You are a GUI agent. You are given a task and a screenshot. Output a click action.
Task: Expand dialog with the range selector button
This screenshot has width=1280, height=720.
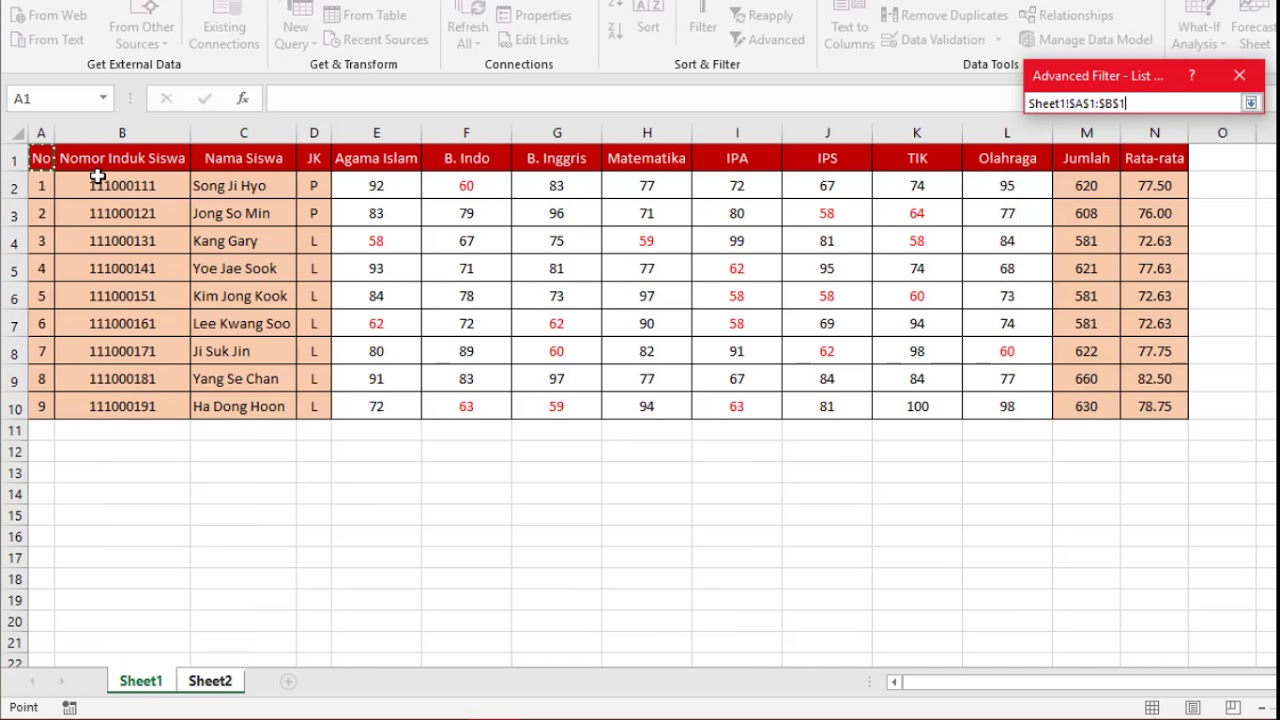[1251, 103]
